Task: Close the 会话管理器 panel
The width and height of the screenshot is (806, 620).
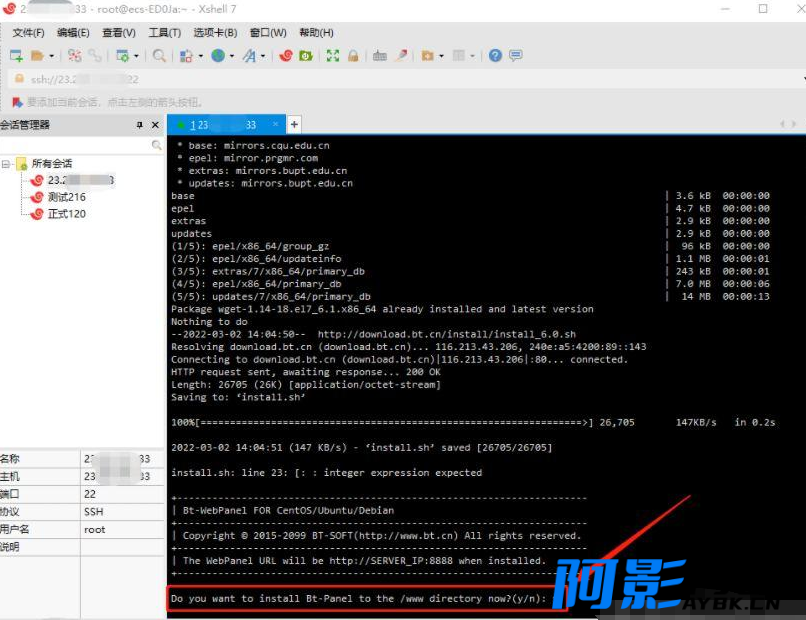Action: (155, 125)
